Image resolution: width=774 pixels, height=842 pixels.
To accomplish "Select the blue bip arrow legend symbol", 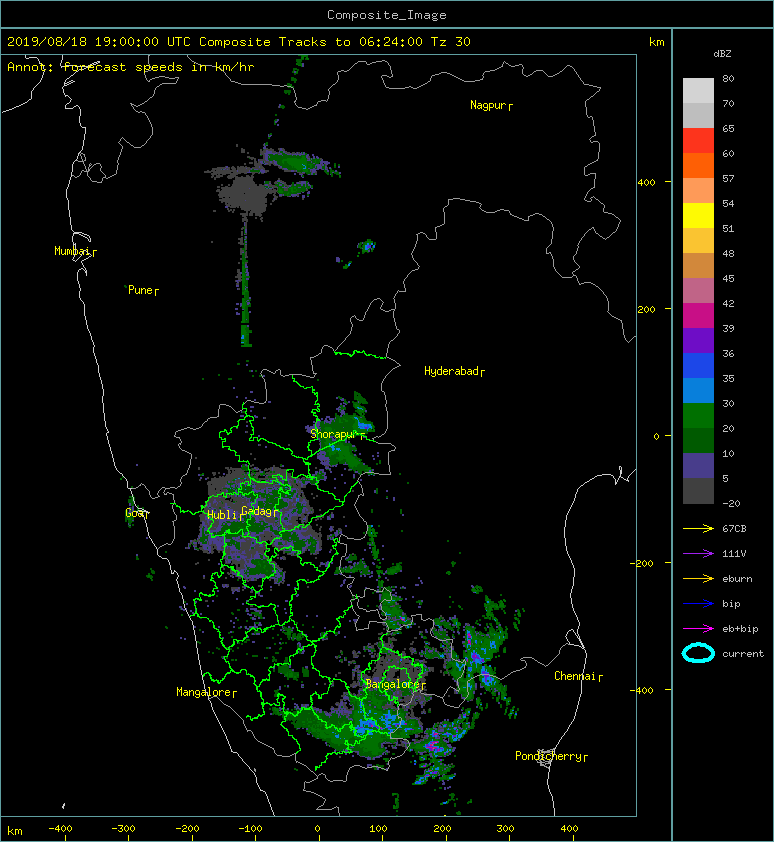I will (x=698, y=604).
